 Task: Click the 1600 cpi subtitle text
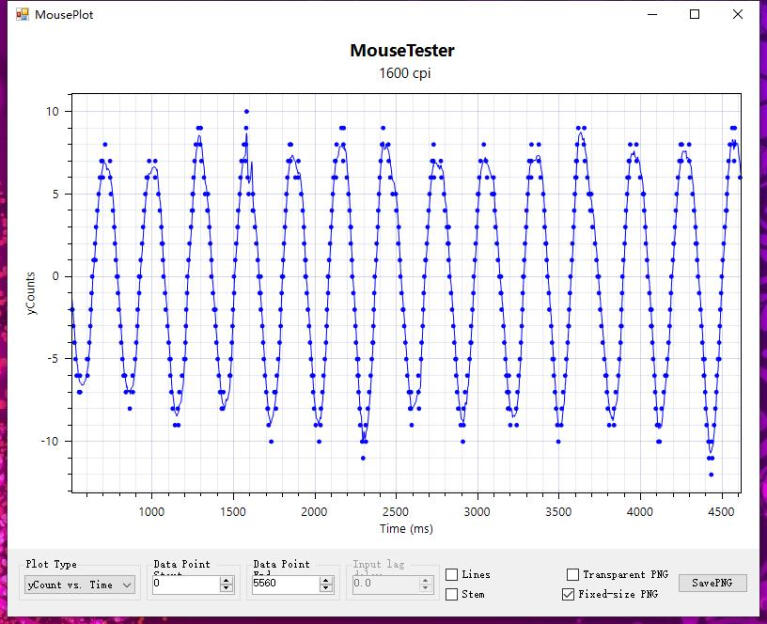[x=404, y=73]
